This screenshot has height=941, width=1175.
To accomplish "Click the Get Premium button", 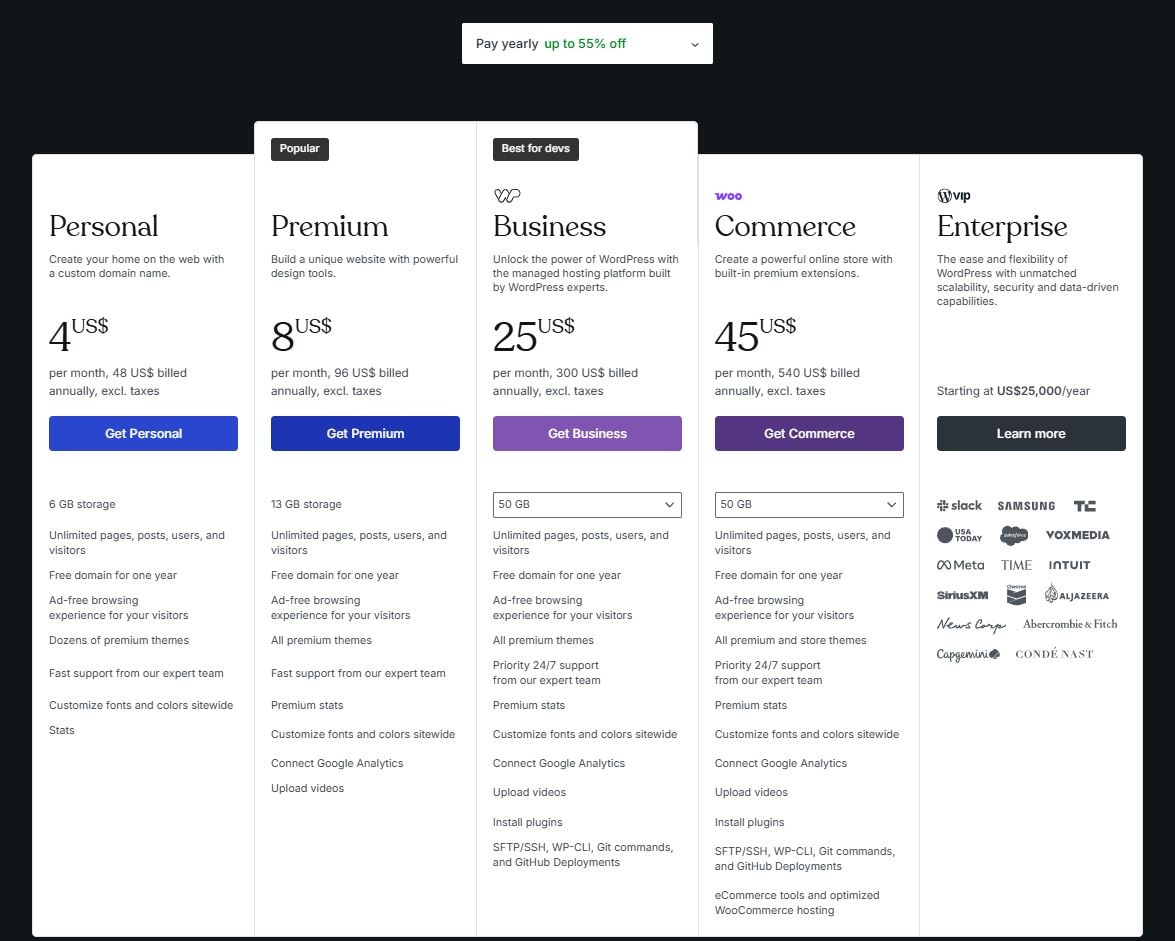I will (365, 434).
